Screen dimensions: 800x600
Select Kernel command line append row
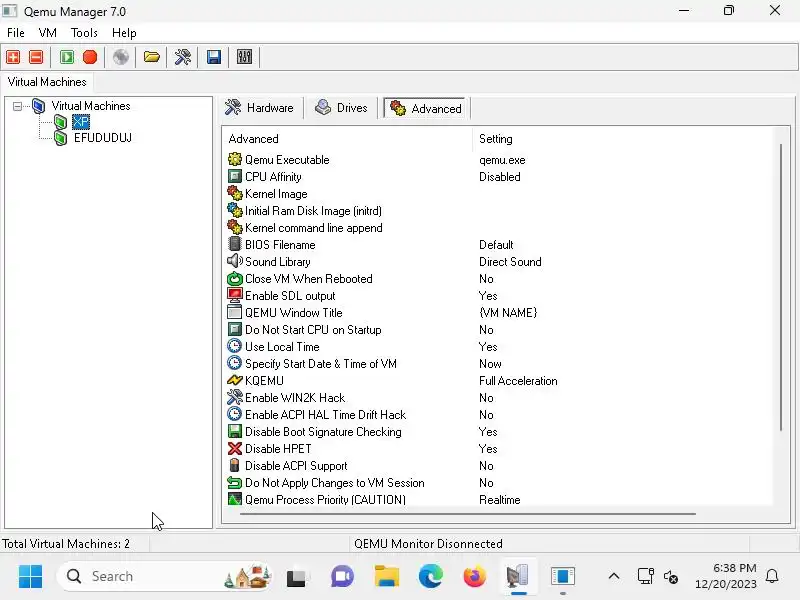tap(313, 228)
